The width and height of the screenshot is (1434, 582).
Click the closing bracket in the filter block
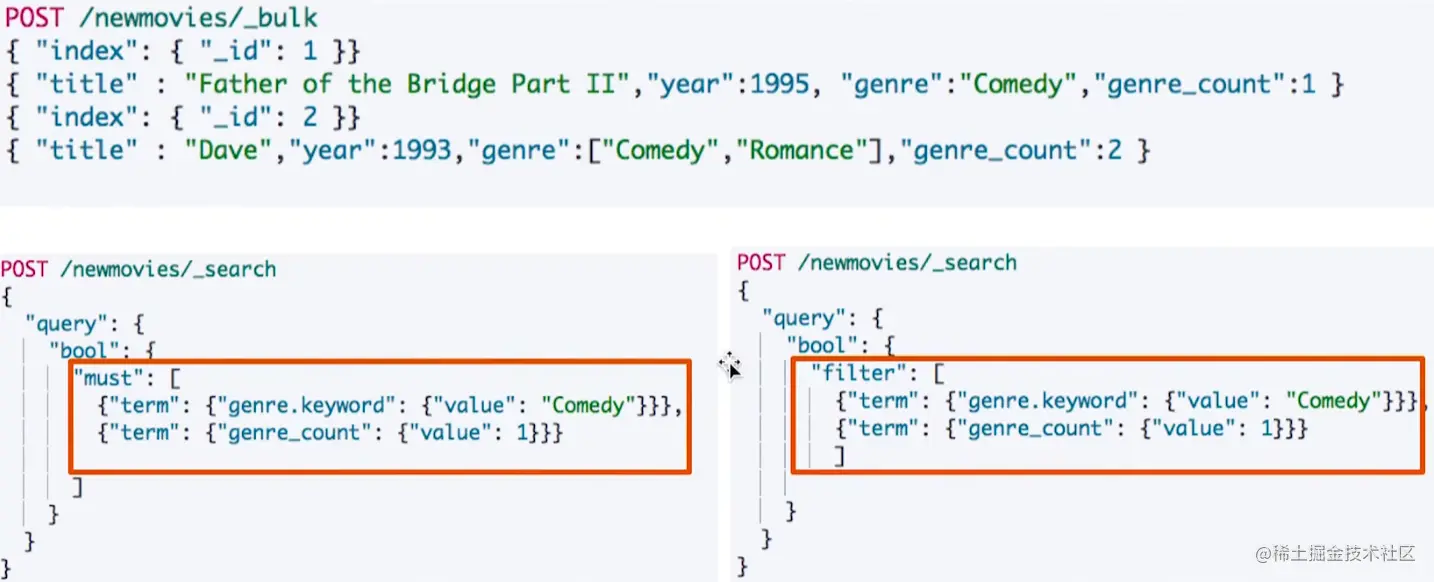point(840,456)
